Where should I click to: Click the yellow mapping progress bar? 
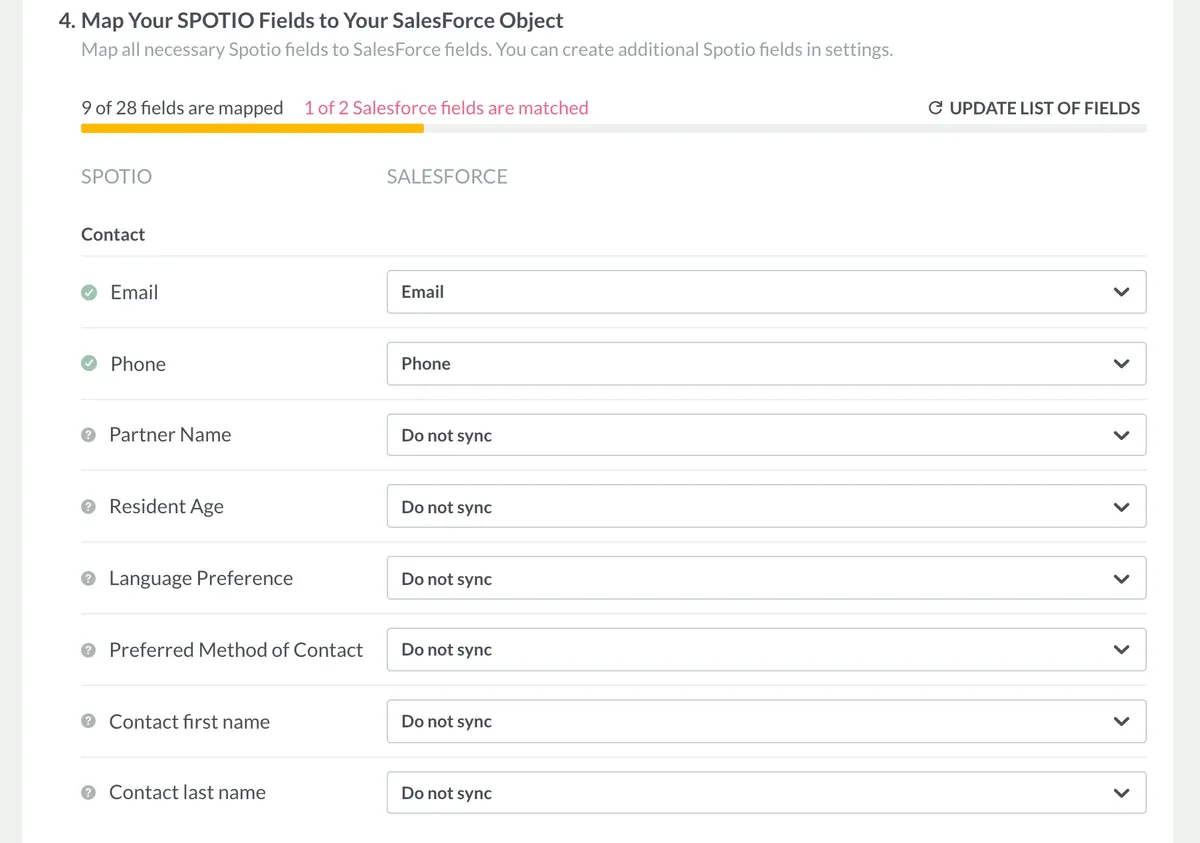click(252, 127)
